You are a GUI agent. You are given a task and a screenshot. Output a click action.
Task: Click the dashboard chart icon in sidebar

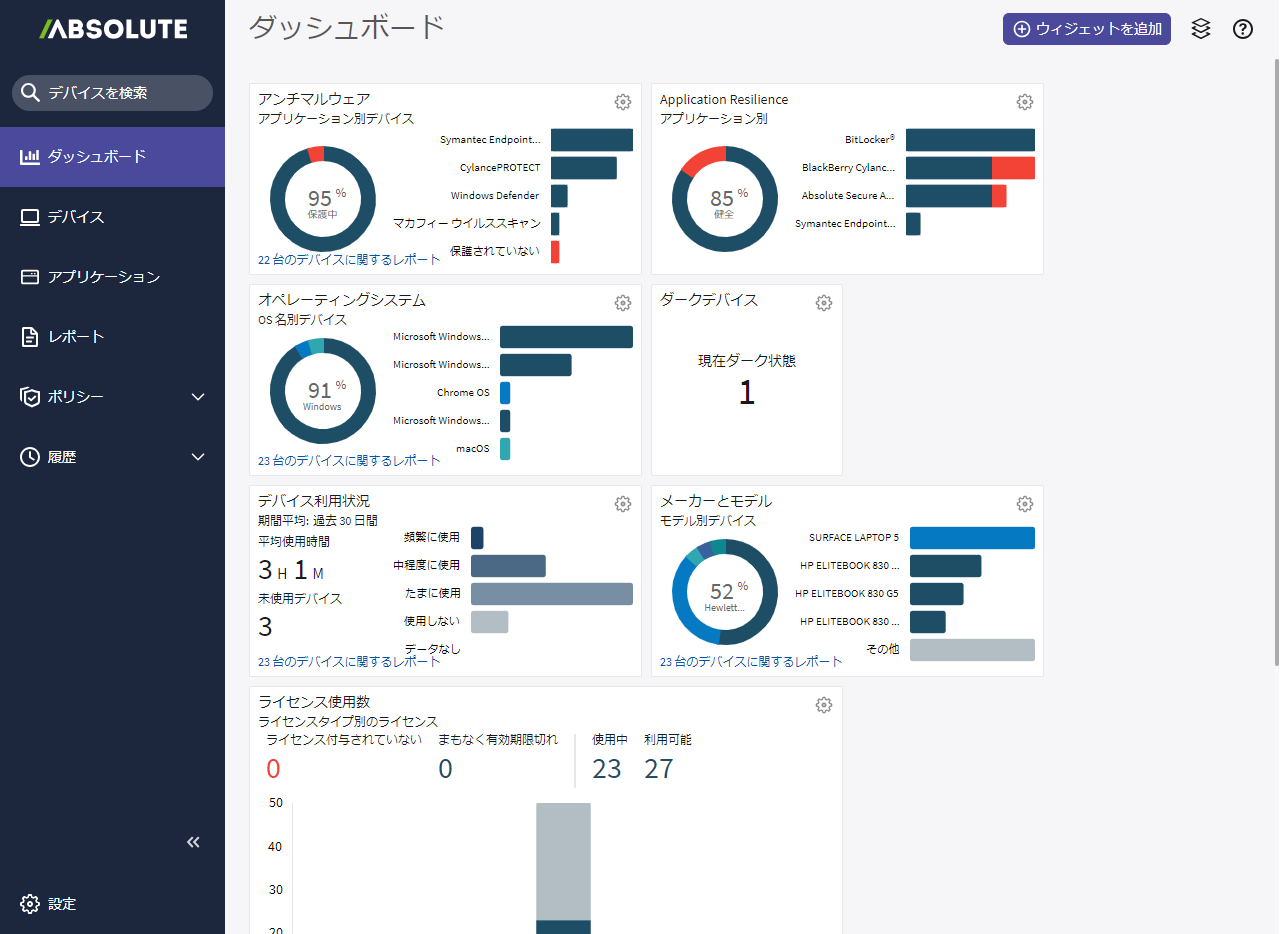[x=30, y=156]
